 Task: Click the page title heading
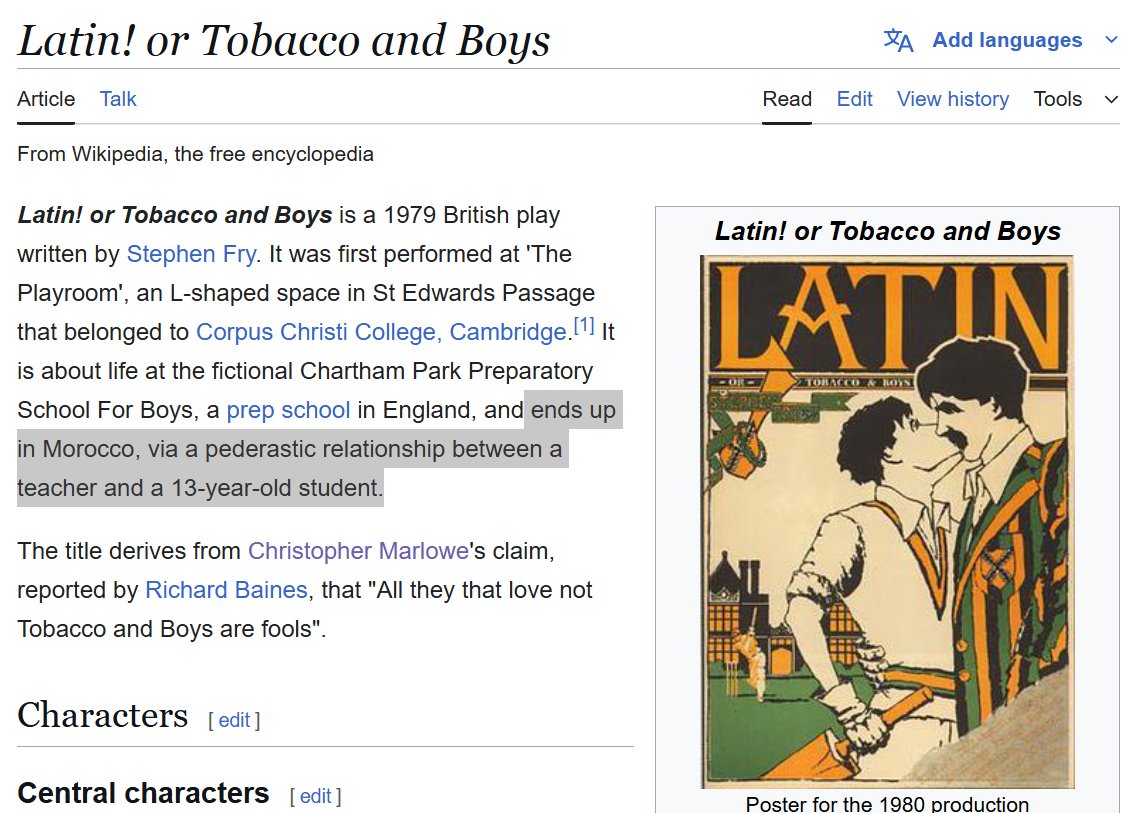click(284, 40)
